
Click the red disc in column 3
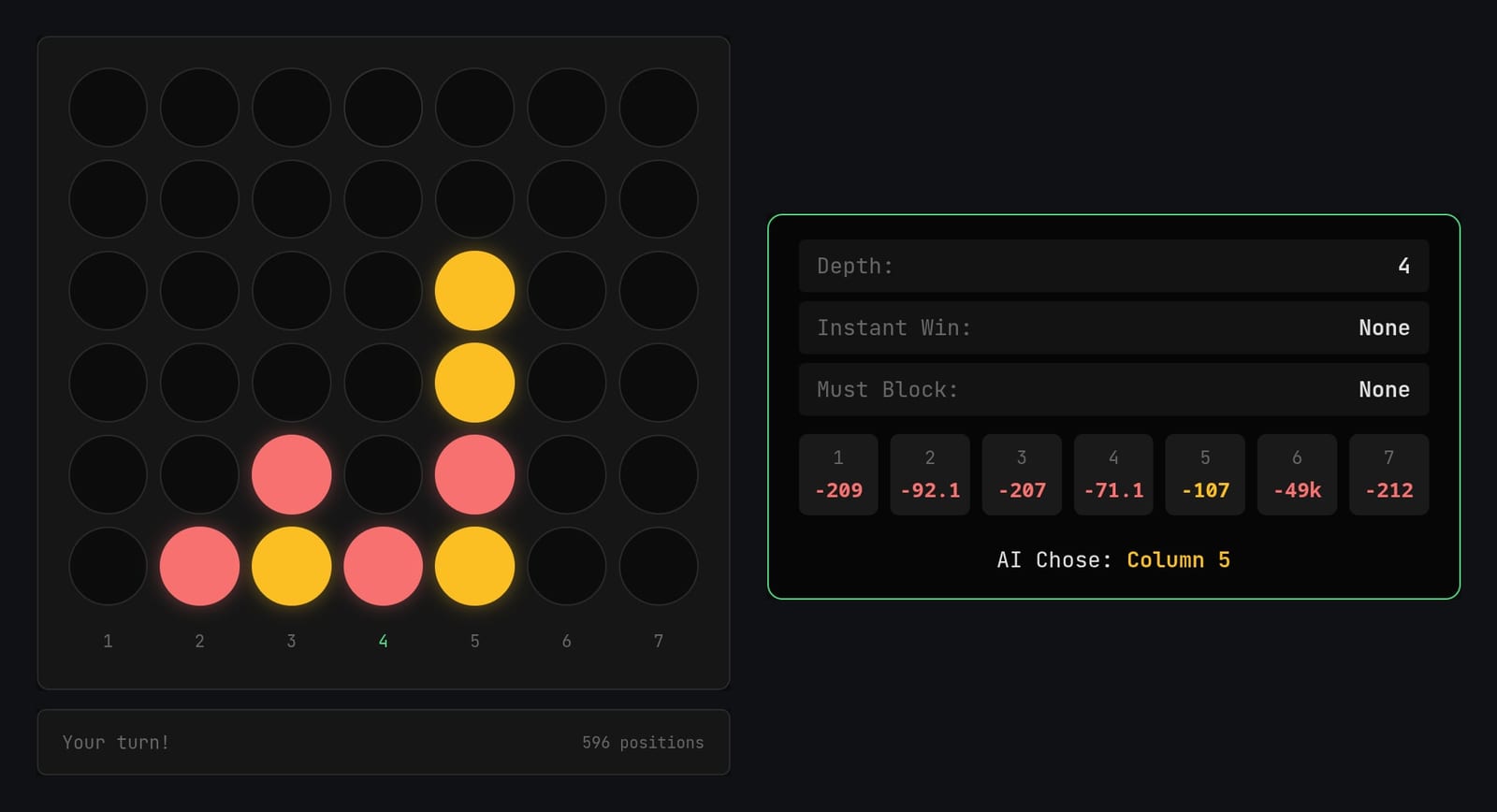point(291,474)
